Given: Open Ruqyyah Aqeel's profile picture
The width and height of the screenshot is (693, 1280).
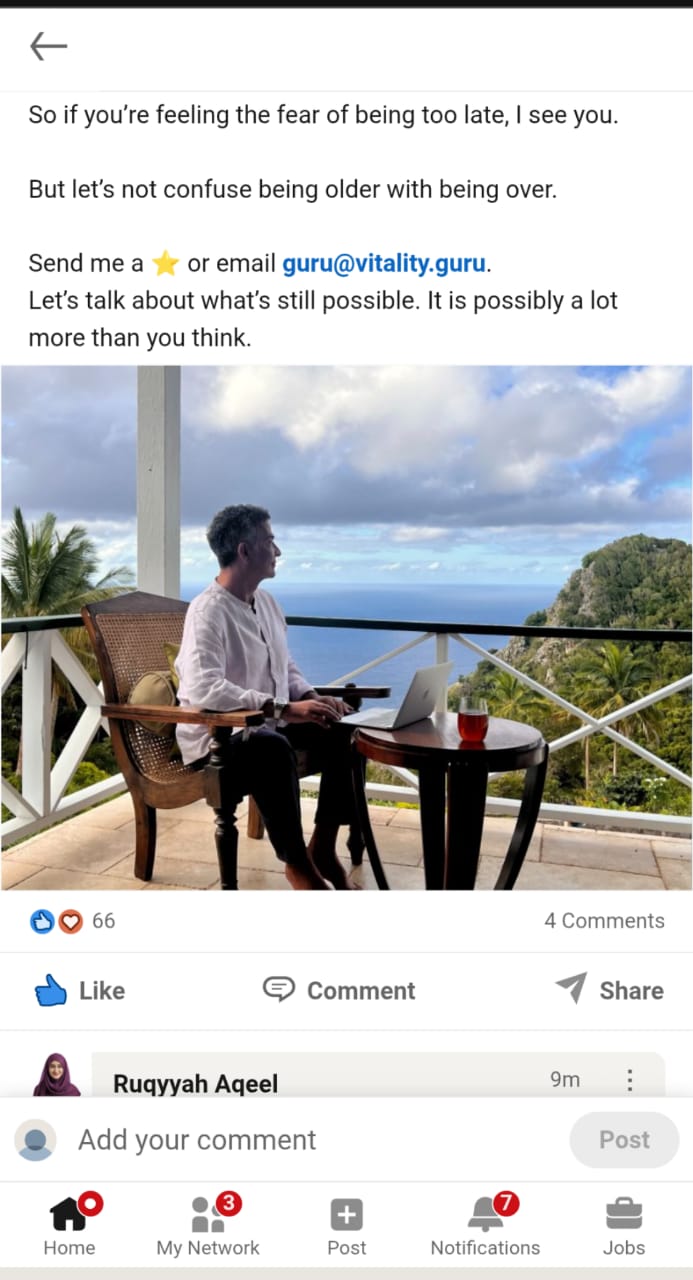Looking at the screenshot, I should pos(57,1075).
